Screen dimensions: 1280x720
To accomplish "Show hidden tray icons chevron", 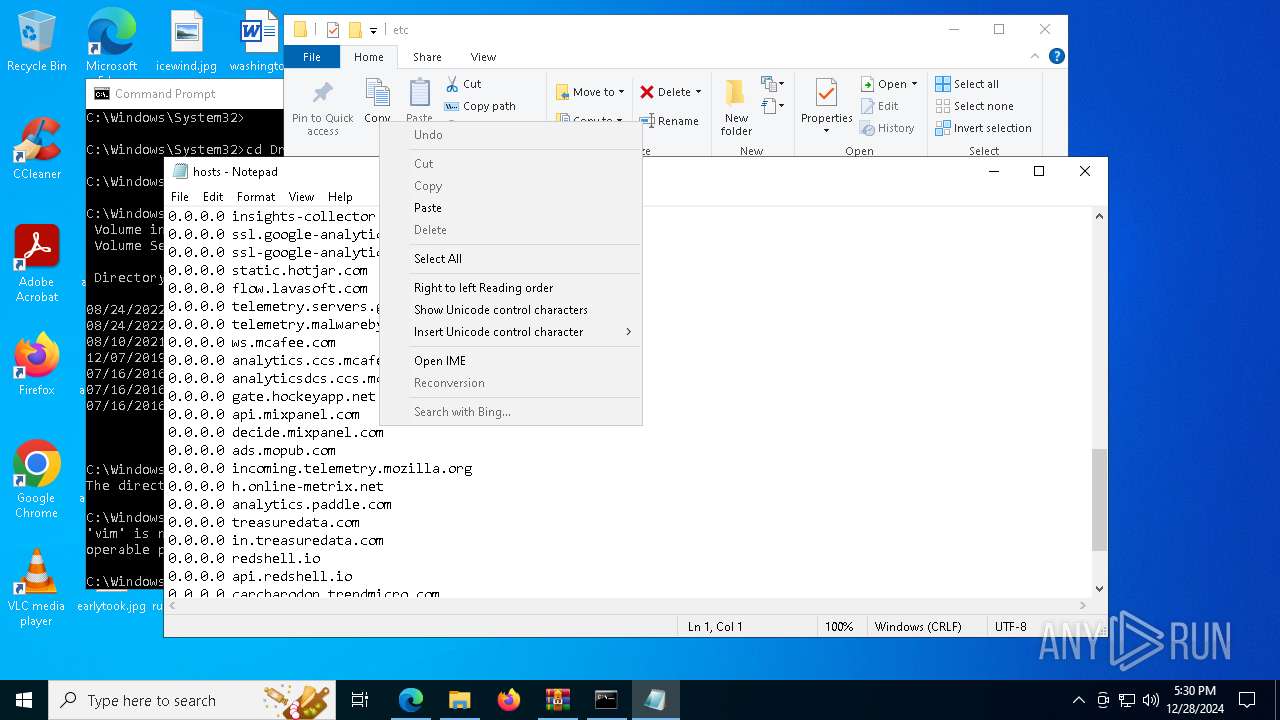I will coord(1078,700).
